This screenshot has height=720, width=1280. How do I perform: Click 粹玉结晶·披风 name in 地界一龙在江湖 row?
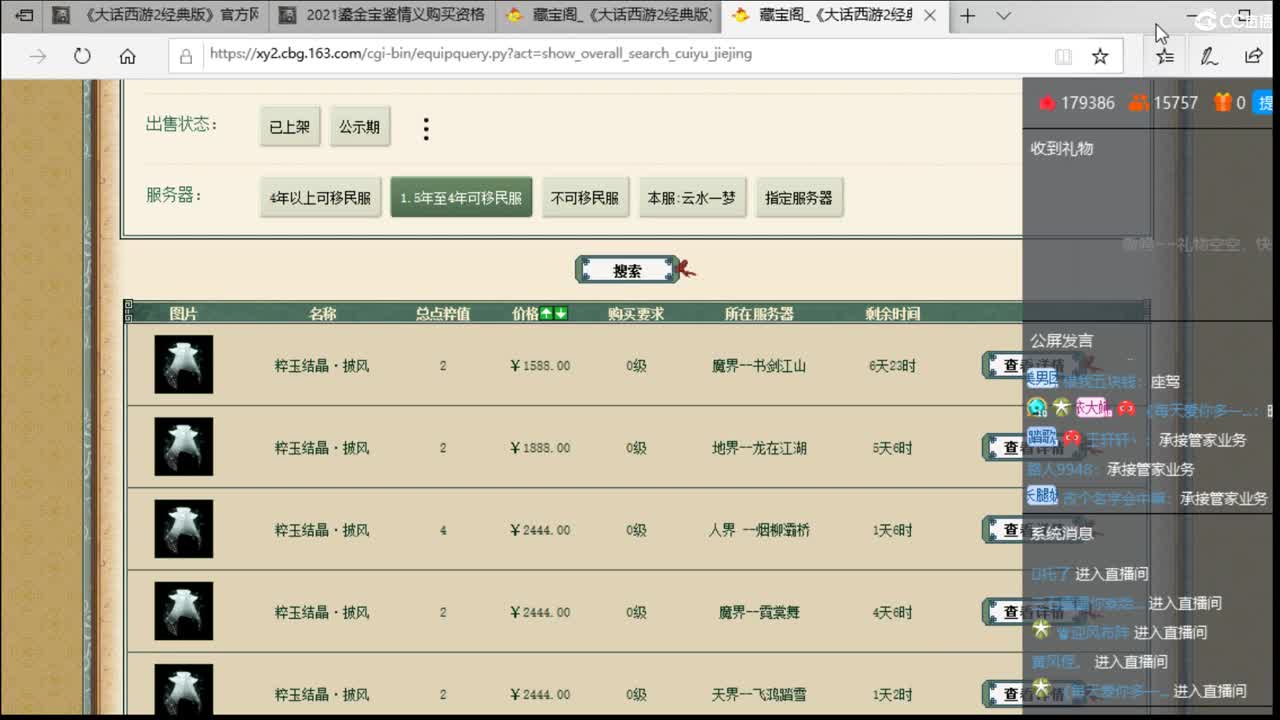[322, 448]
